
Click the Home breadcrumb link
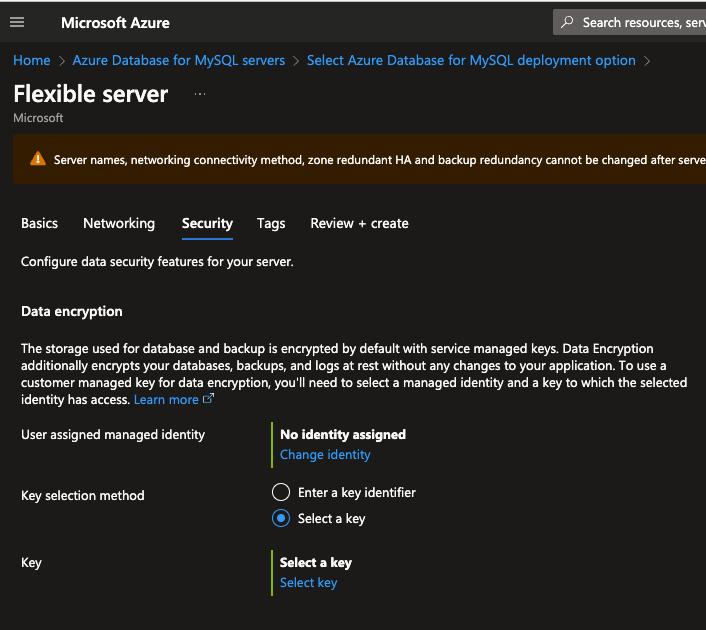(x=32, y=60)
